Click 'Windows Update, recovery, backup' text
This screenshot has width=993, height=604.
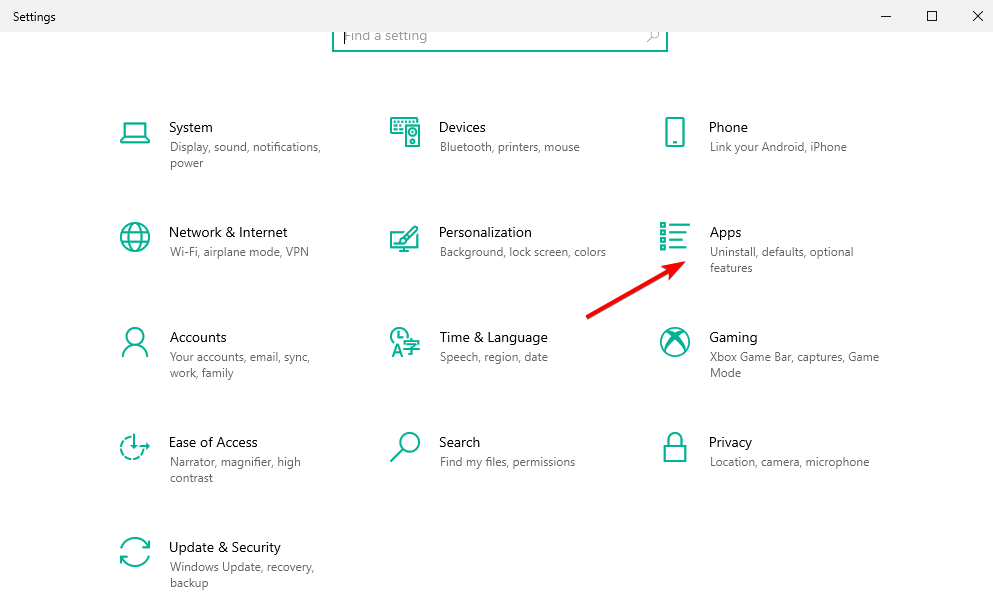242,575
